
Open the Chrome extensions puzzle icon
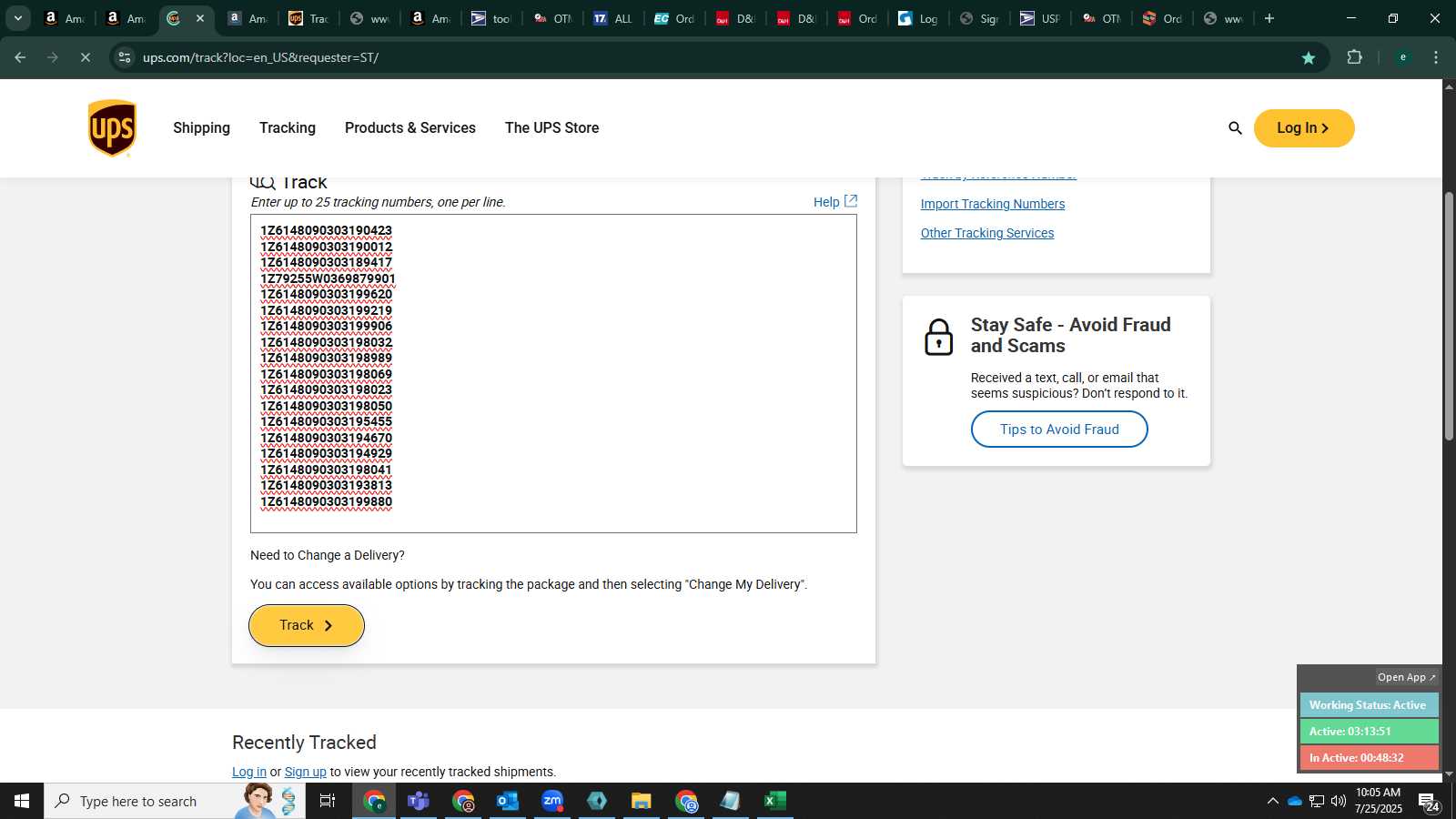(1354, 57)
